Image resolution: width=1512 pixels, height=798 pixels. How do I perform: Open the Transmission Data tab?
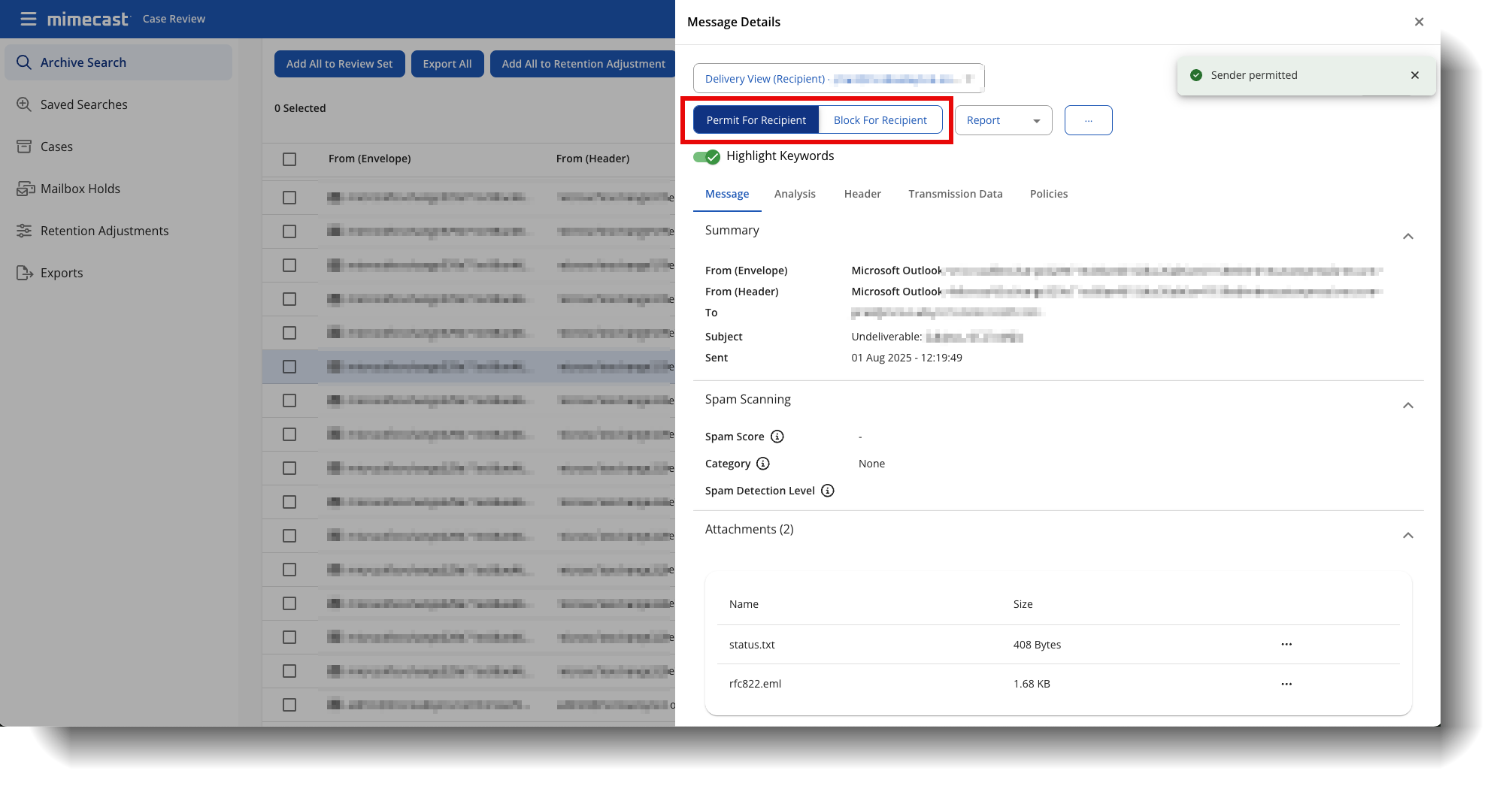tap(955, 194)
